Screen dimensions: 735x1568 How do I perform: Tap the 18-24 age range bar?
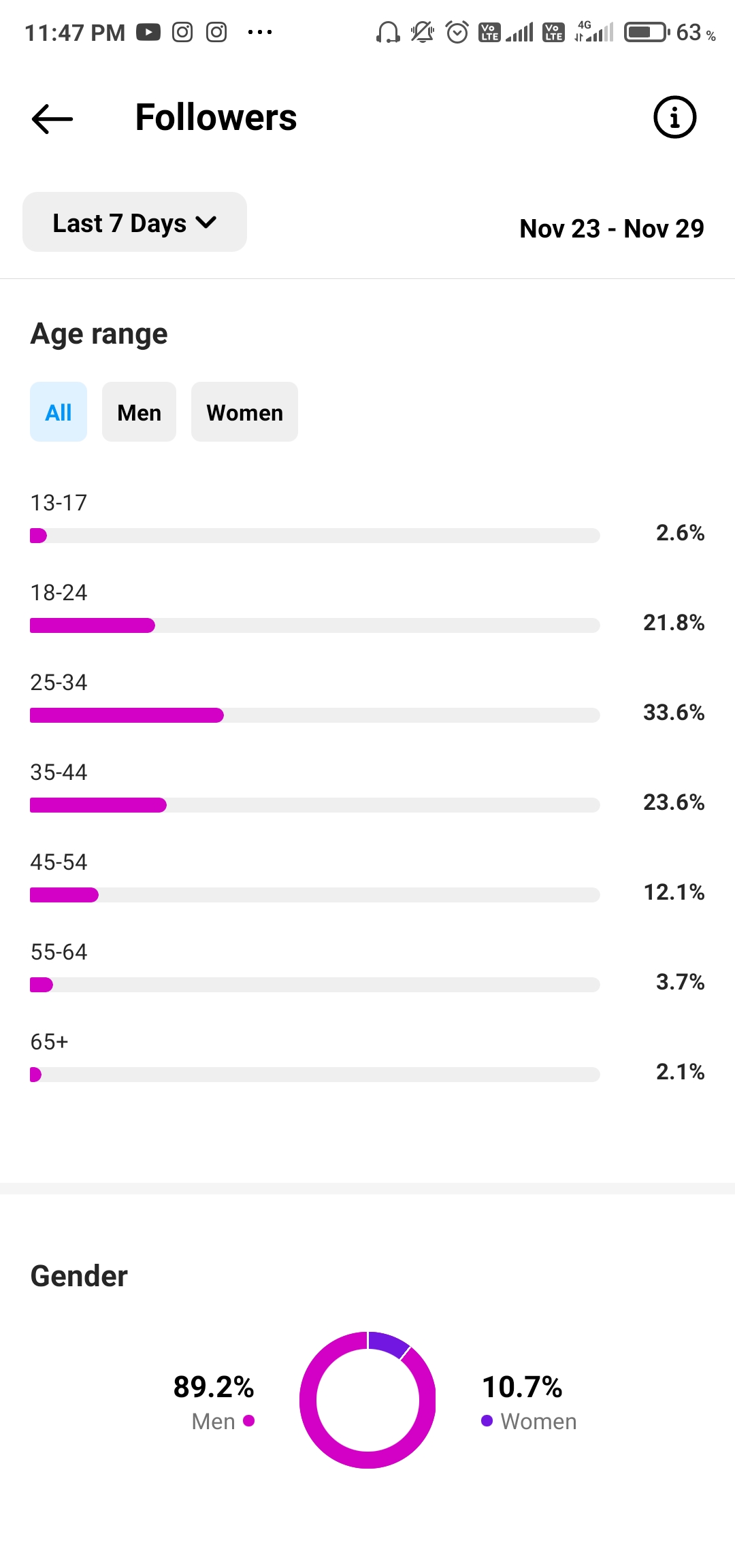click(x=315, y=625)
